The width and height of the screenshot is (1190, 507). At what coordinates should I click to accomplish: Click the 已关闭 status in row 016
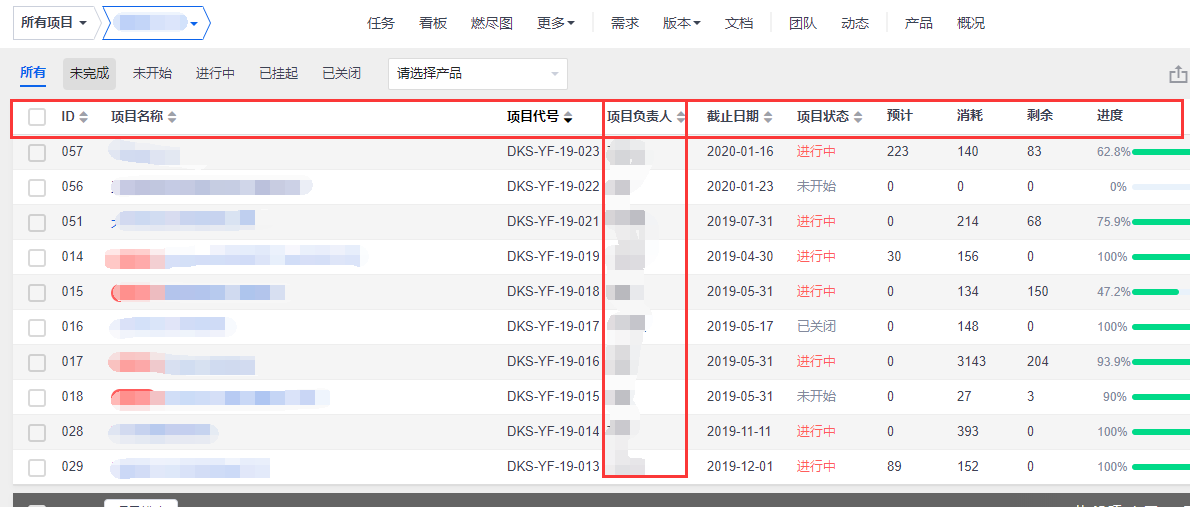click(817, 326)
